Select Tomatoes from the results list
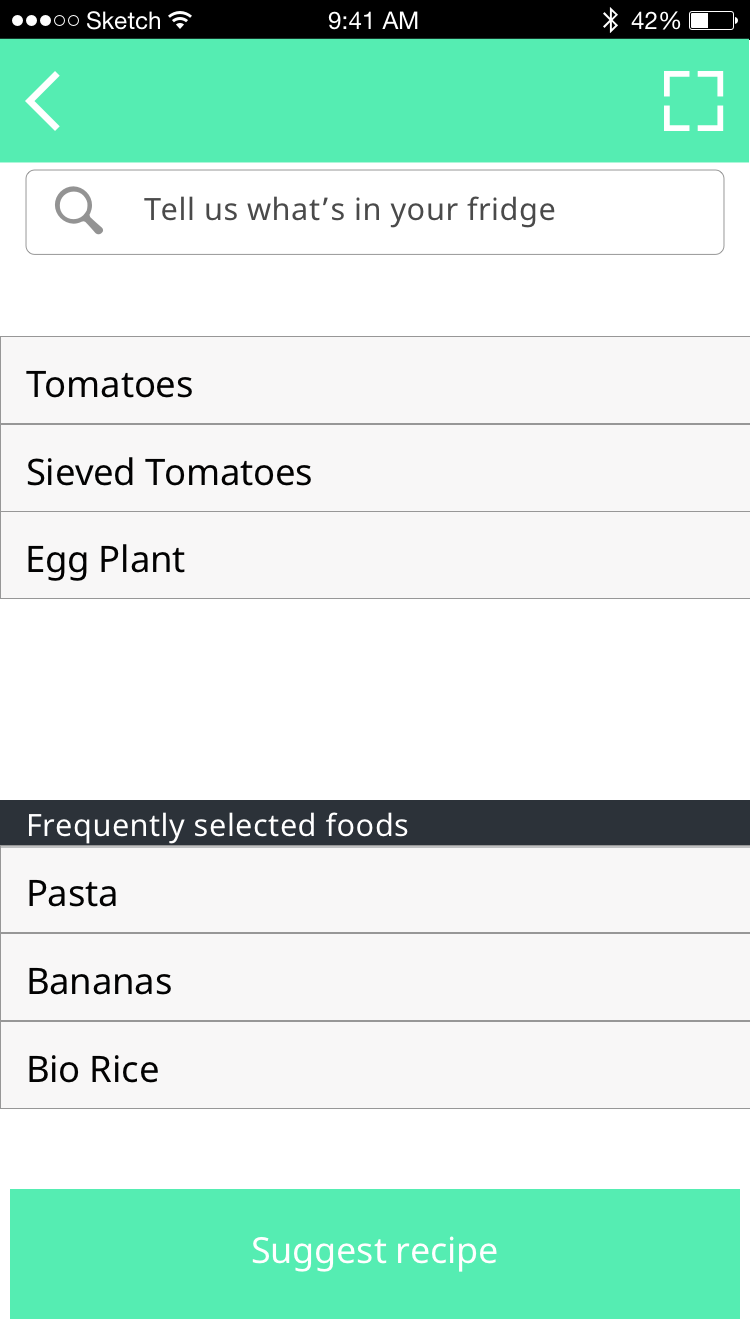 (375, 381)
